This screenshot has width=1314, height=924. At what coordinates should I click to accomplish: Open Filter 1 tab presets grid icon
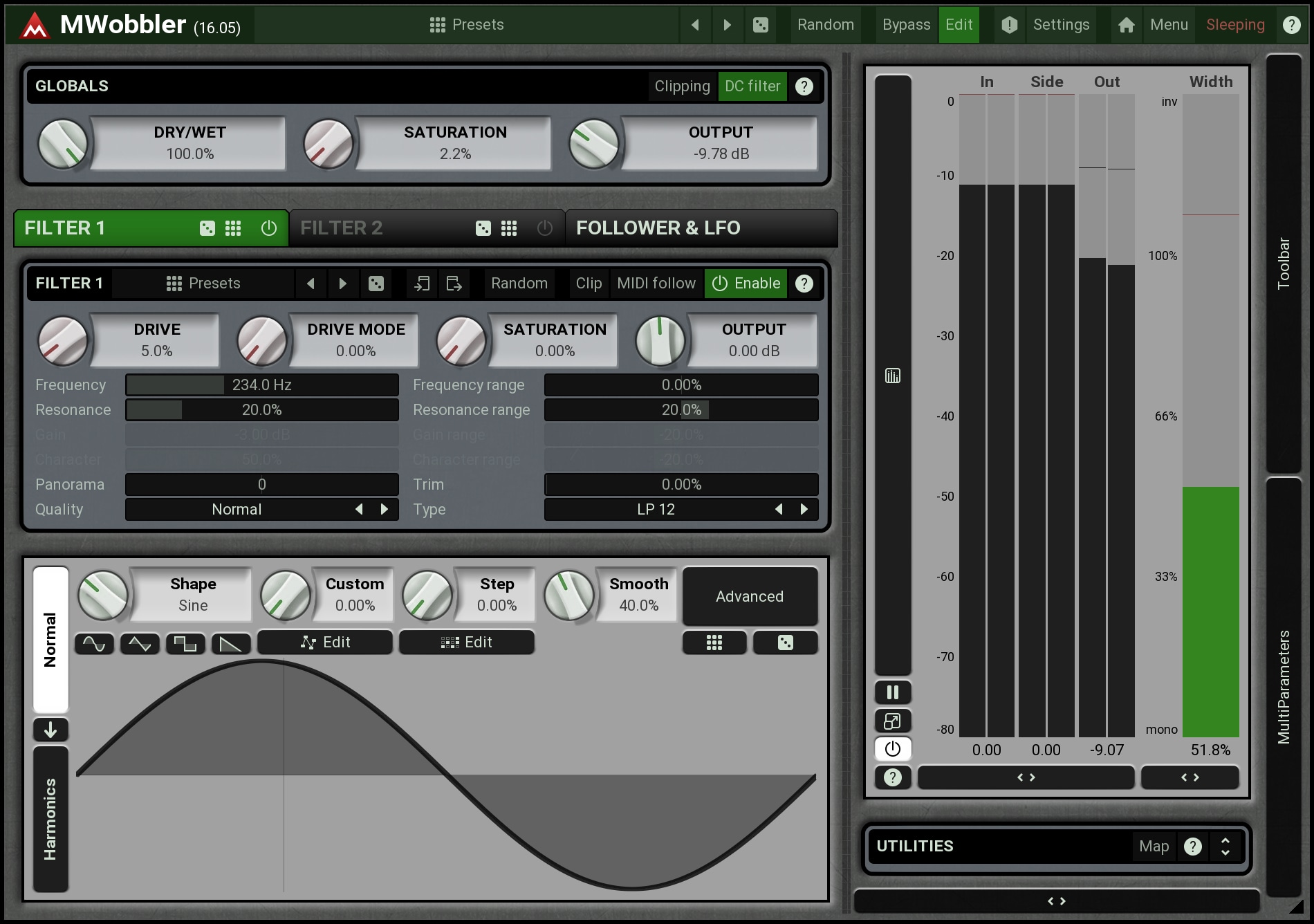tap(233, 228)
